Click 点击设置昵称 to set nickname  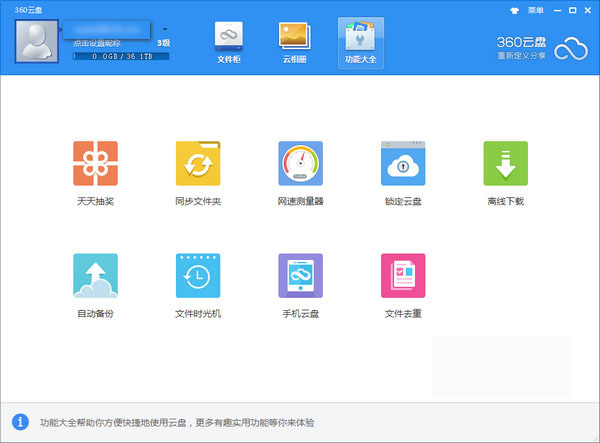pyautogui.click(x=97, y=44)
